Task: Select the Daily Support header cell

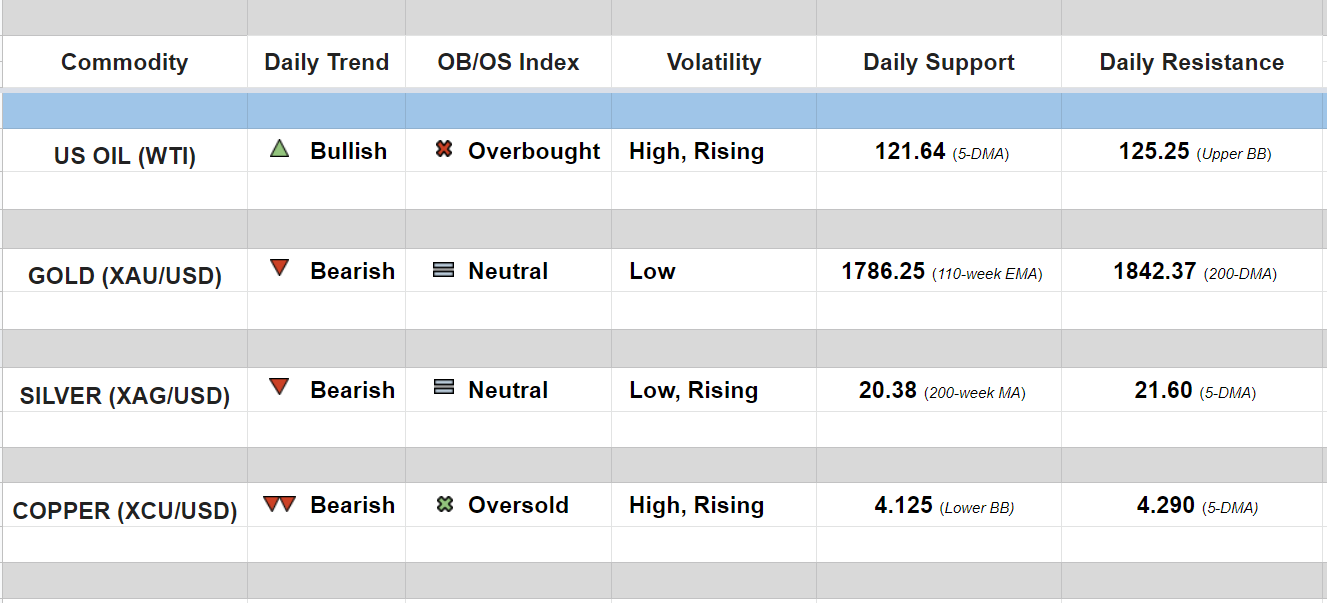Action: coord(939,62)
